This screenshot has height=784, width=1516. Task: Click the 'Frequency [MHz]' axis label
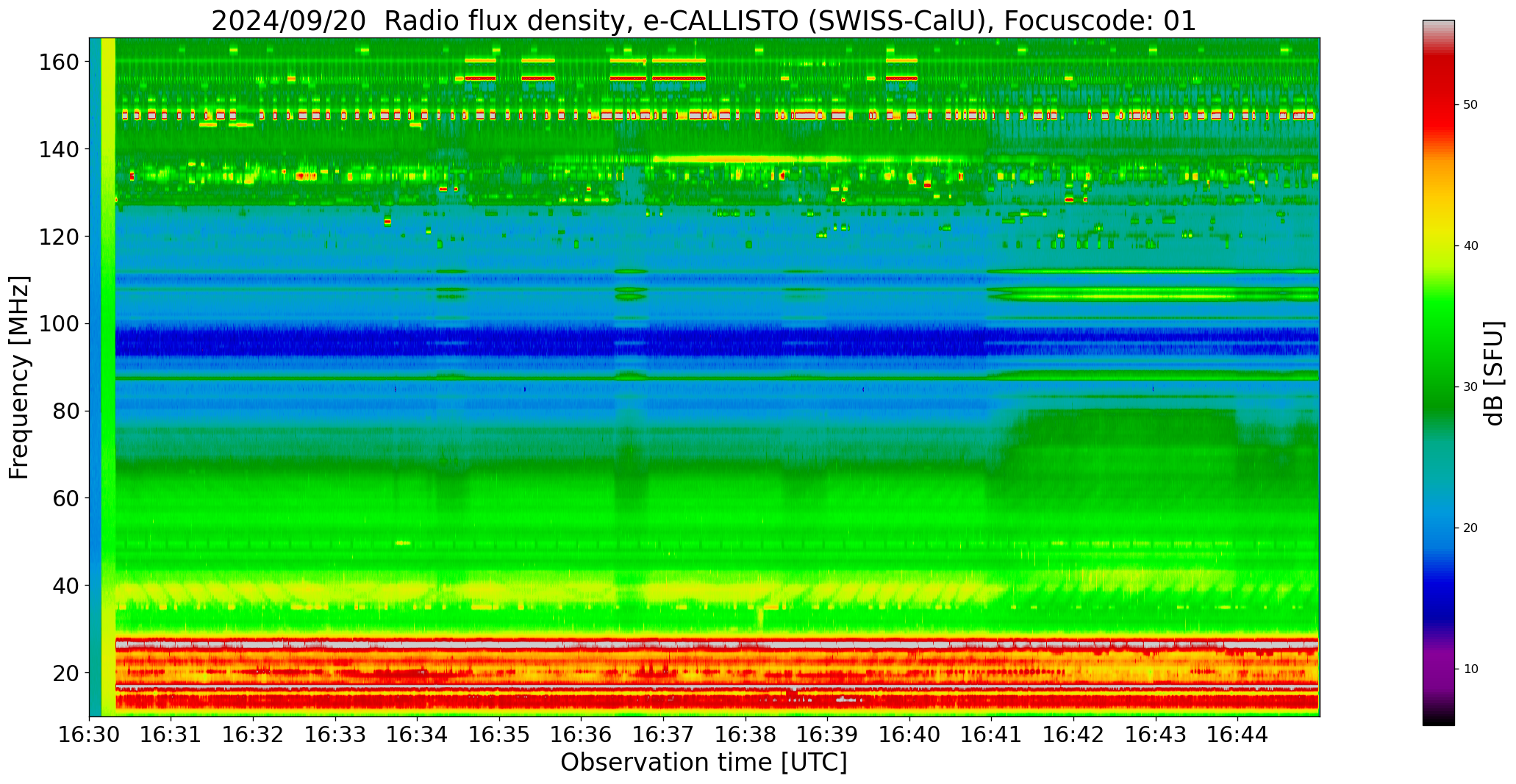(x=20, y=377)
